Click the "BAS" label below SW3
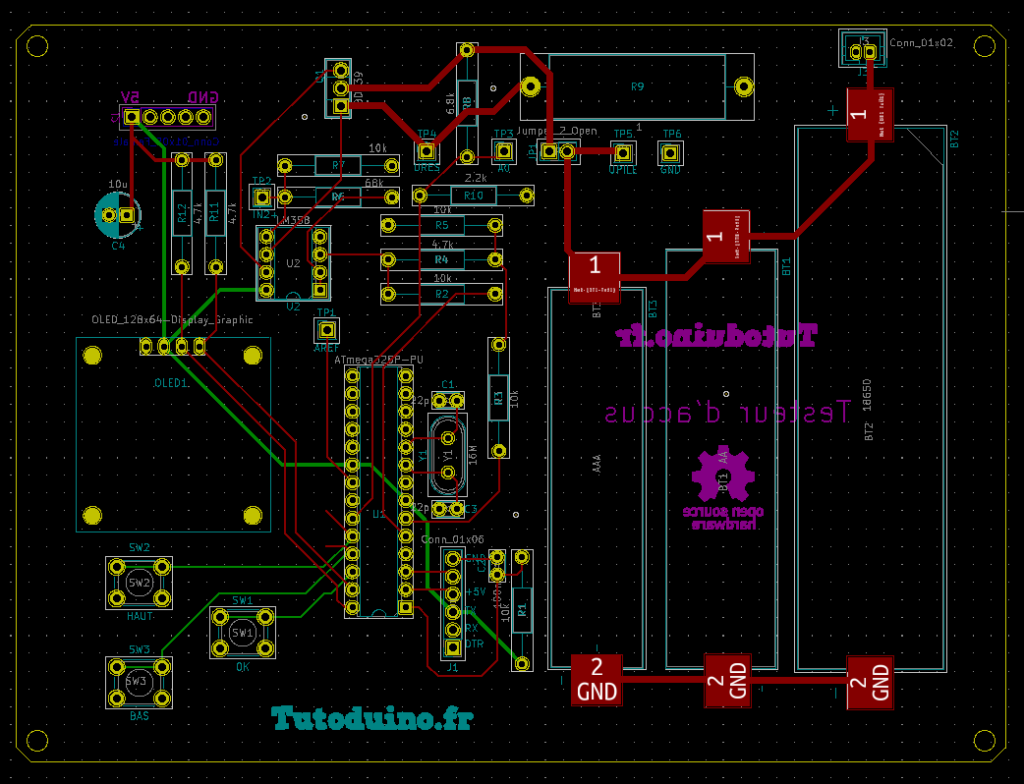The width and height of the screenshot is (1024, 784). 139,716
